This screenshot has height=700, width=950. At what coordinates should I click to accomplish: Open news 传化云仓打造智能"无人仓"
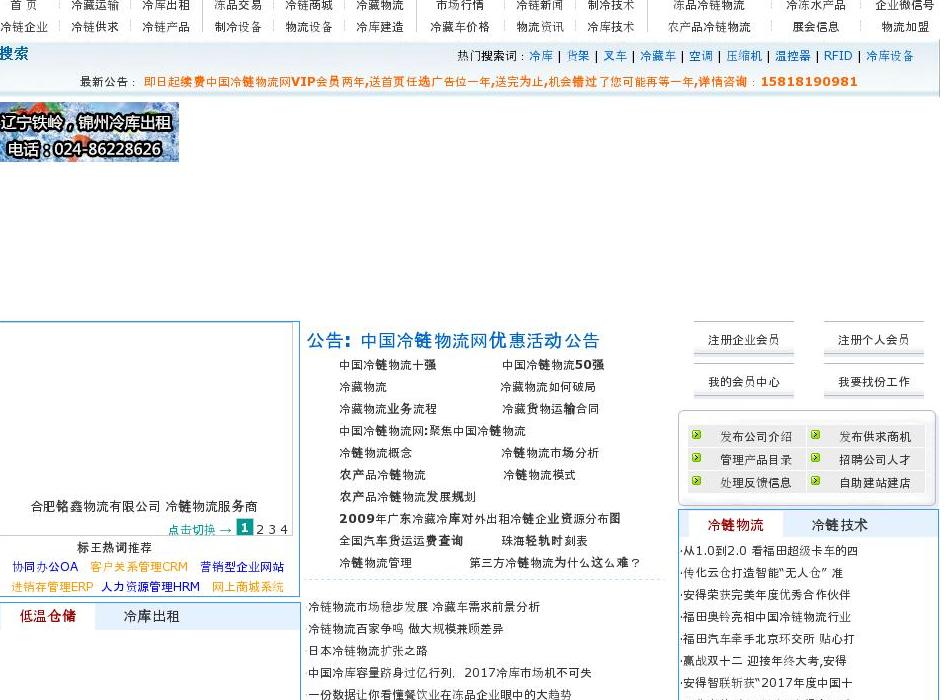pos(763,573)
